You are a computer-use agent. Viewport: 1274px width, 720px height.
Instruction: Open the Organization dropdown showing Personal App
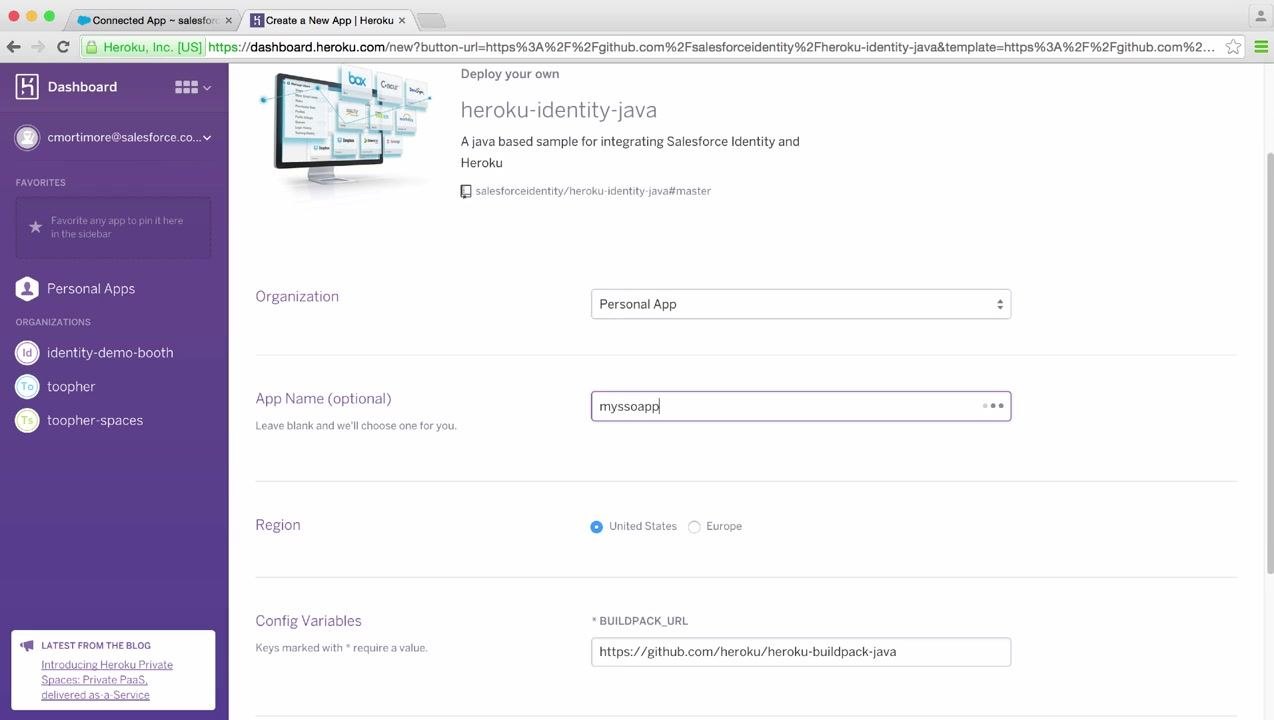801,304
